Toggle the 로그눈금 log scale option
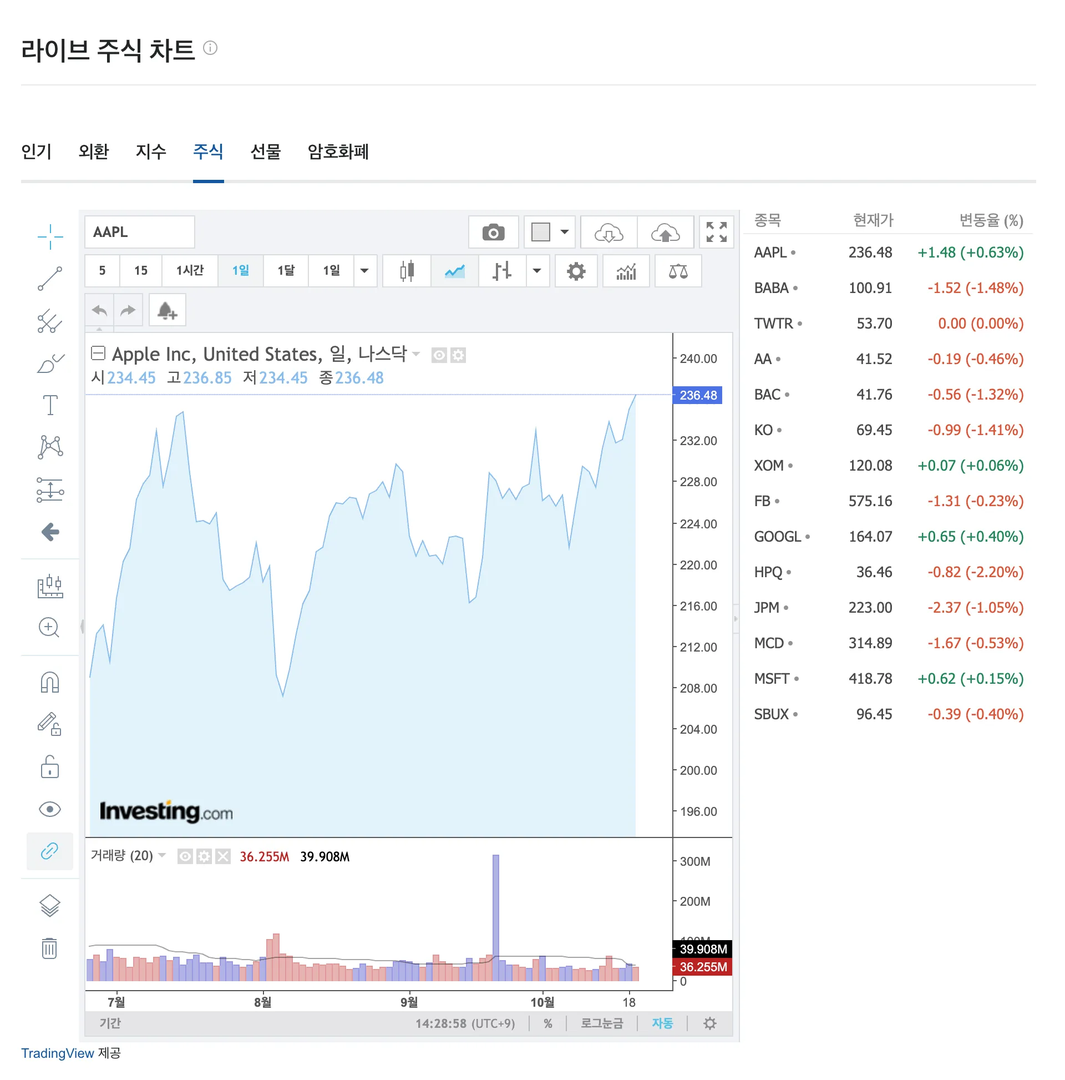 coord(601,1024)
